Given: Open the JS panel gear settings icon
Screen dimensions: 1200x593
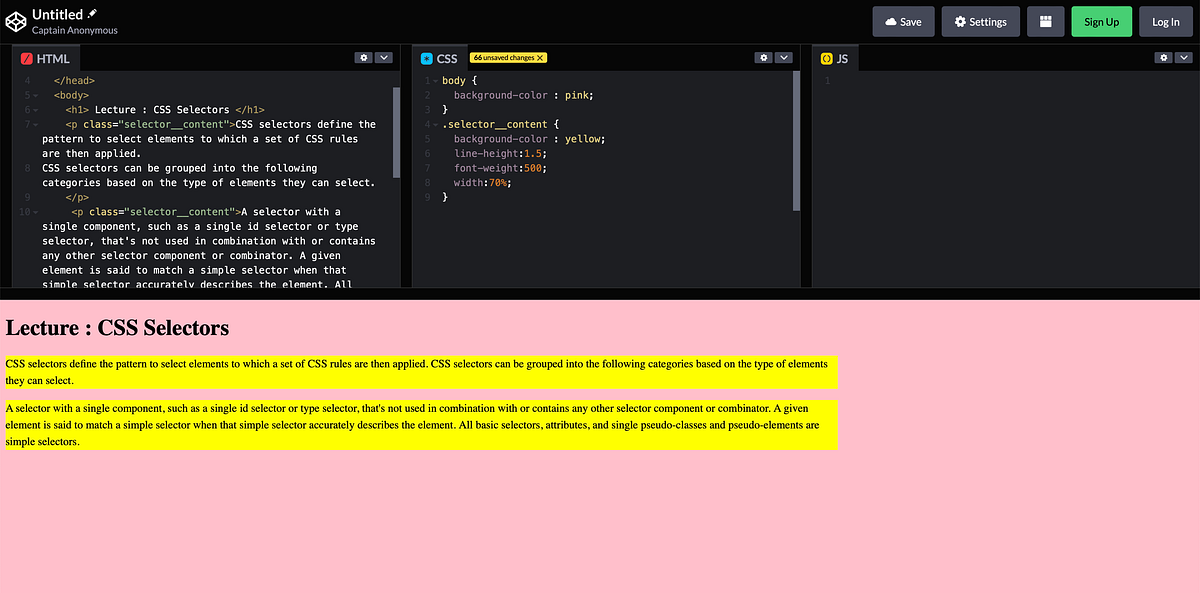Looking at the screenshot, I should point(1162,58).
